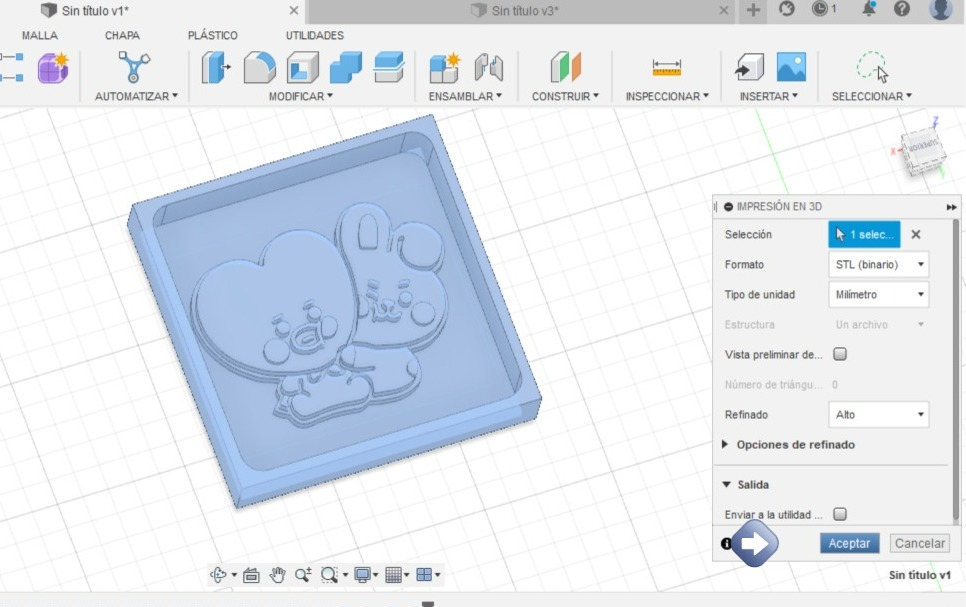966x607 pixels.
Task: Click the Viewports layout icon
Action: (x=424, y=575)
